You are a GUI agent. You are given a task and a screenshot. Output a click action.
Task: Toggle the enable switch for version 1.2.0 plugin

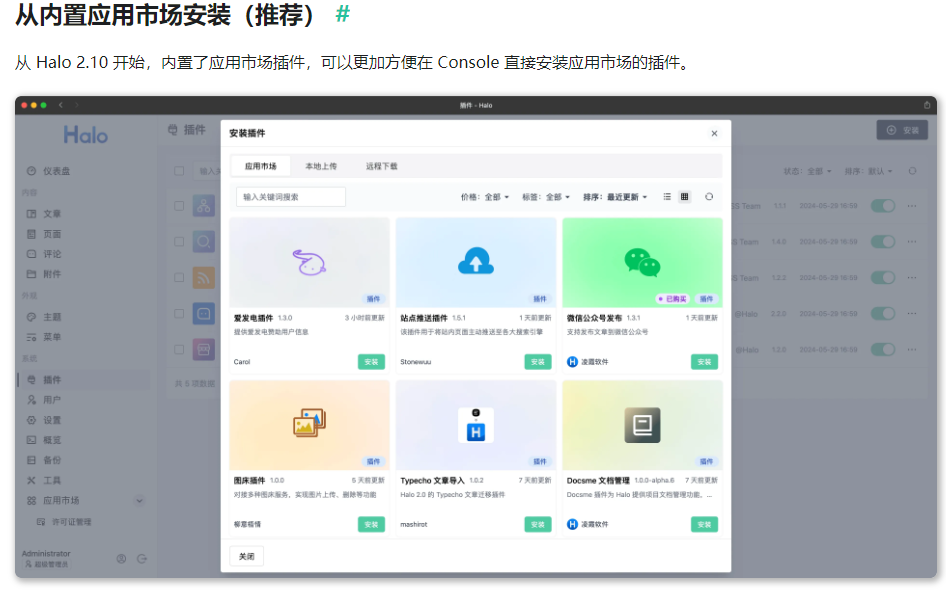(x=883, y=349)
